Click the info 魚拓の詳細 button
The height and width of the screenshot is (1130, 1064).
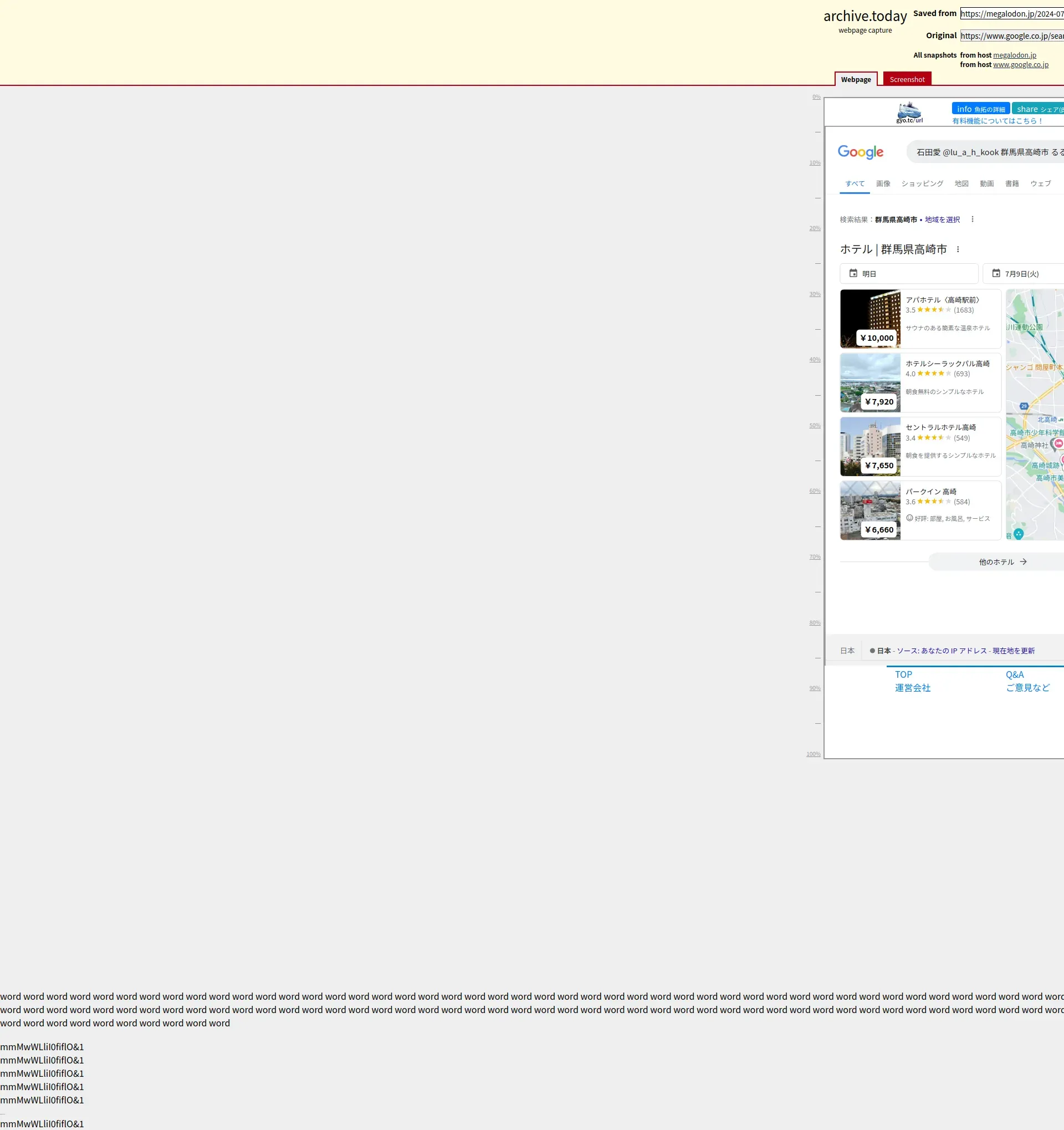click(980, 109)
